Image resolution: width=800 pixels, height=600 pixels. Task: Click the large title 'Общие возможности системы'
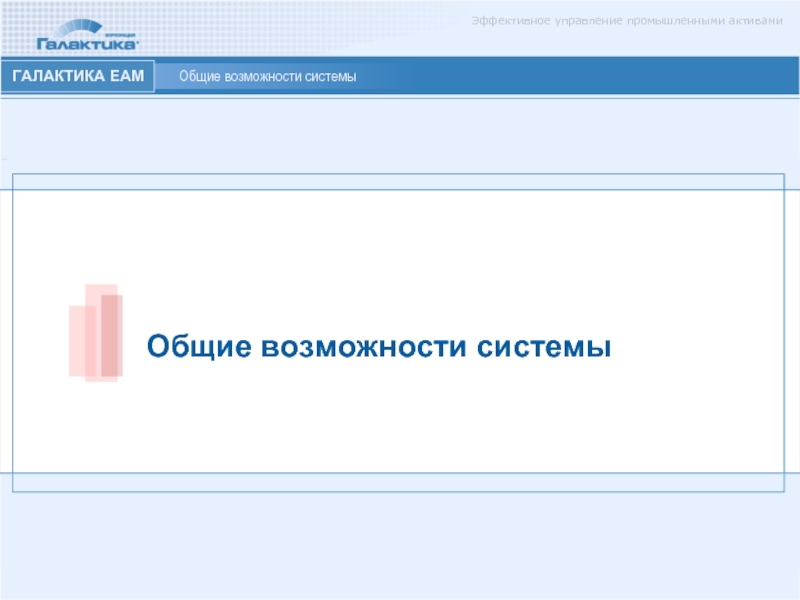379,346
